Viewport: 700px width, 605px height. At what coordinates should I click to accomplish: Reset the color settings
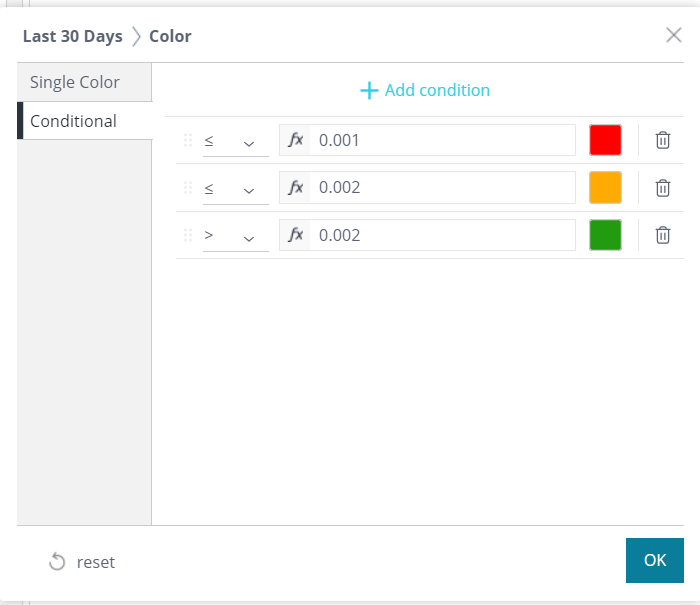pos(82,562)
